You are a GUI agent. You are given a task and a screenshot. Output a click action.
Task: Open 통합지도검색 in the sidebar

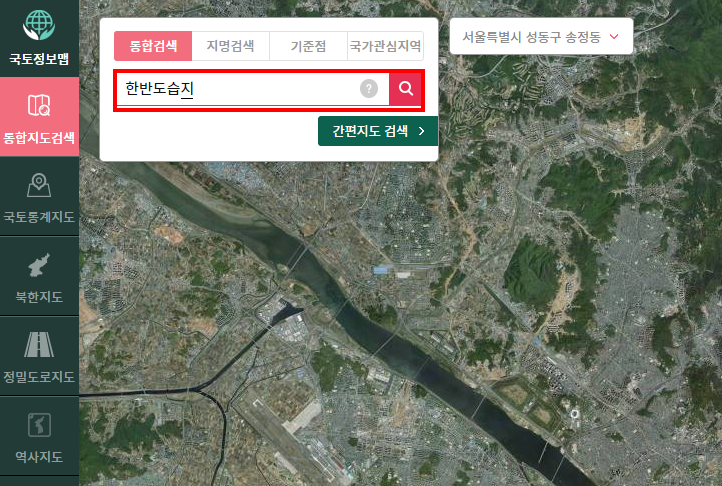(39, 117)
